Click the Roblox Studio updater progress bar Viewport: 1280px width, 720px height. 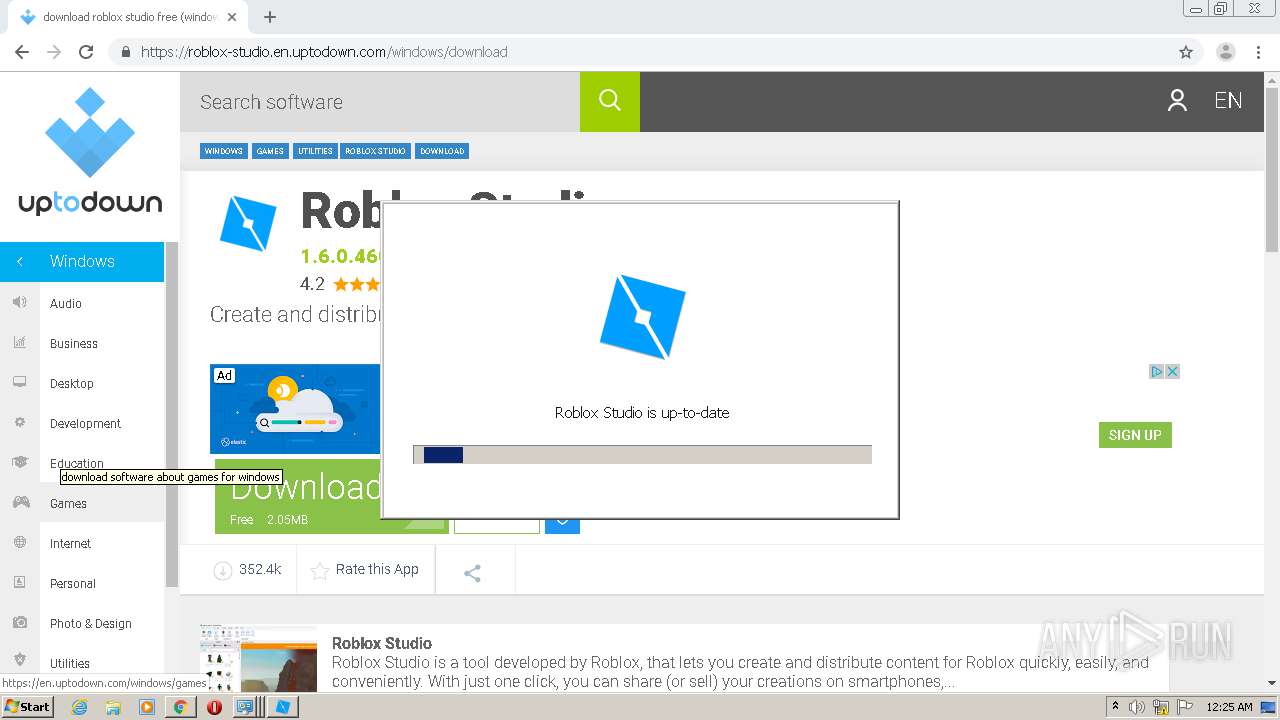pyautogui.click(x=642, y=455)
